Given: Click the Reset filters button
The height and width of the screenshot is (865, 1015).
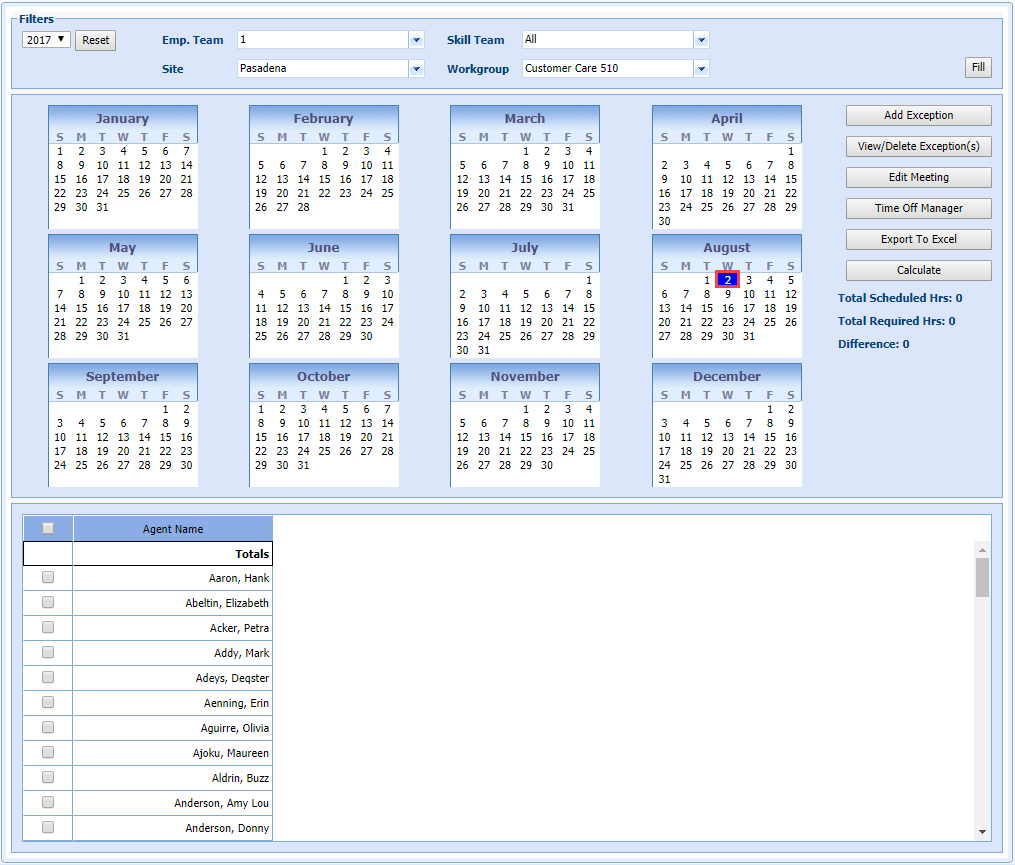Looking at the screenshot, I should [x=96, y=40].
